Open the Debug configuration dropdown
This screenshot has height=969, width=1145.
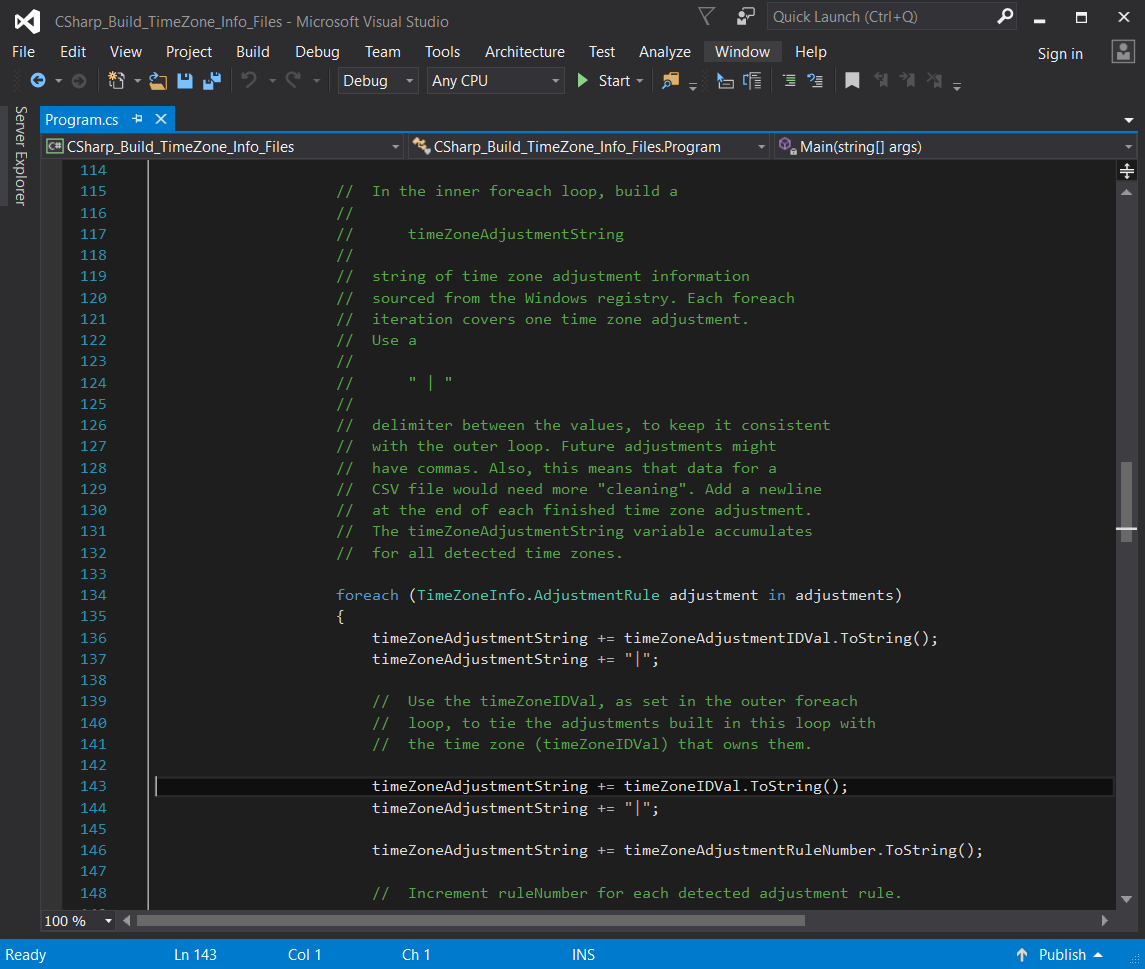379,81
